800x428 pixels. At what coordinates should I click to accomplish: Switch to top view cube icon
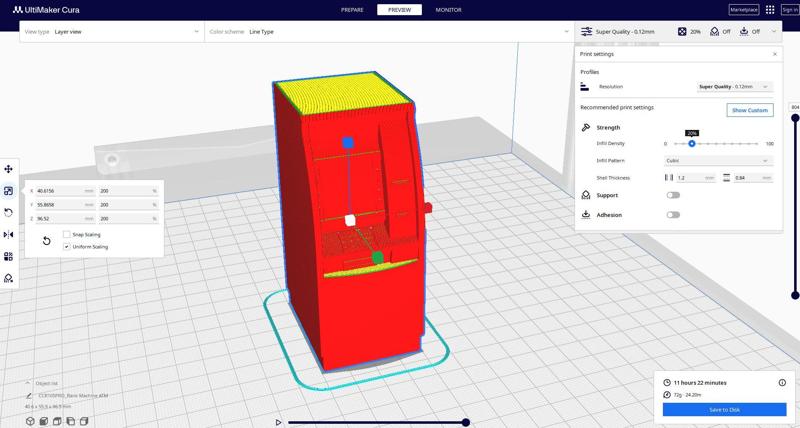[57, 421]
